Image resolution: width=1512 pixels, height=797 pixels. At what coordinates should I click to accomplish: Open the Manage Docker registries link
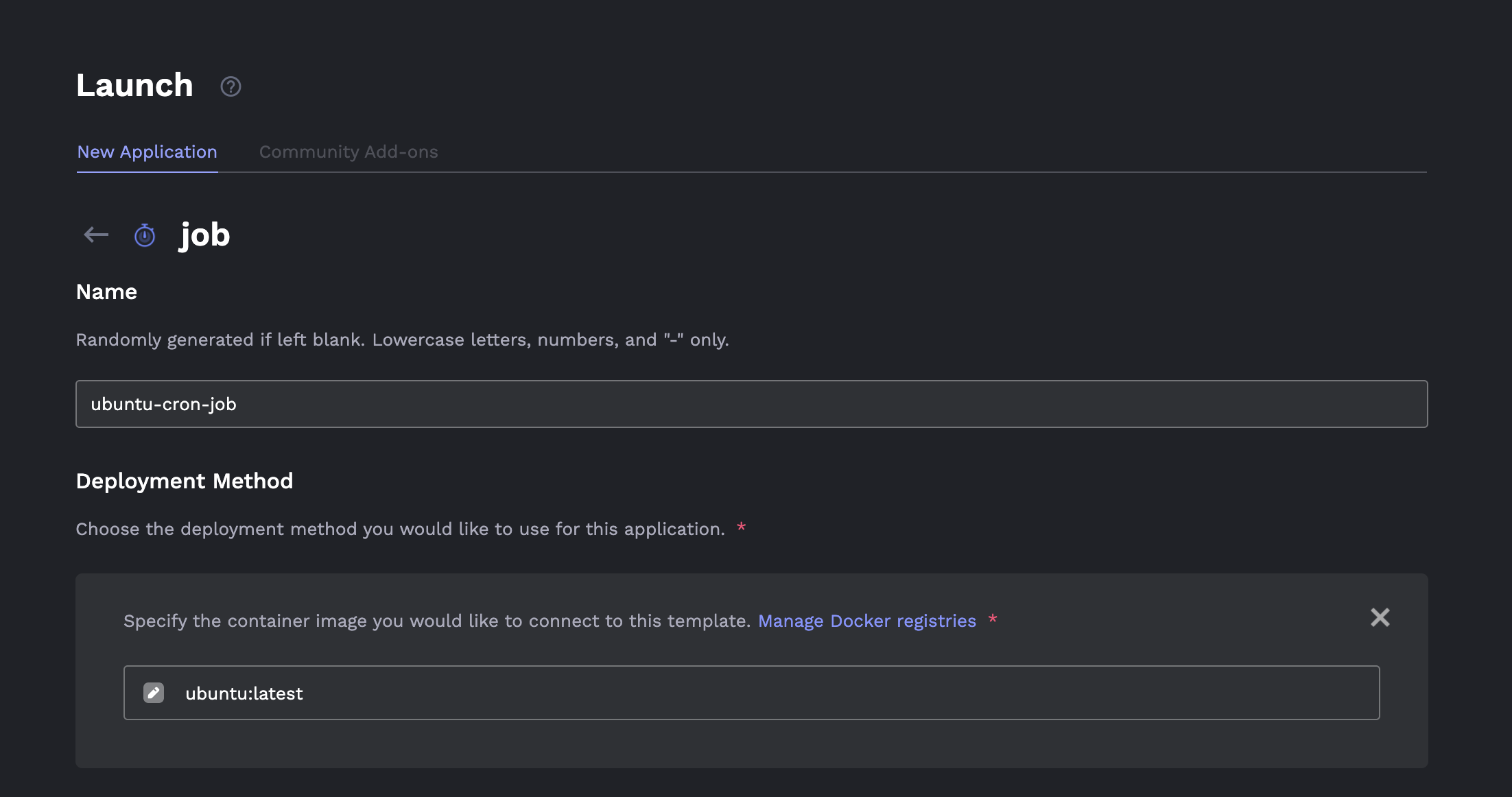point(867,621)
